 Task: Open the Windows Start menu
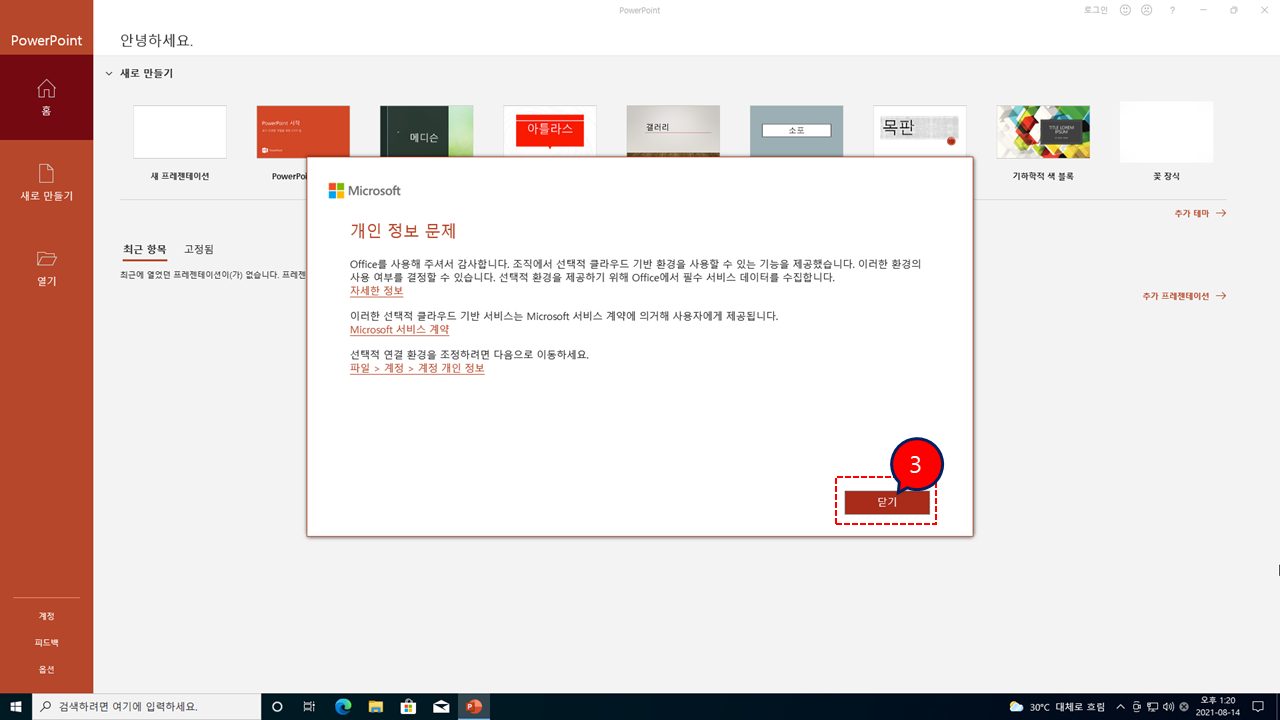[x=16, y=706]
